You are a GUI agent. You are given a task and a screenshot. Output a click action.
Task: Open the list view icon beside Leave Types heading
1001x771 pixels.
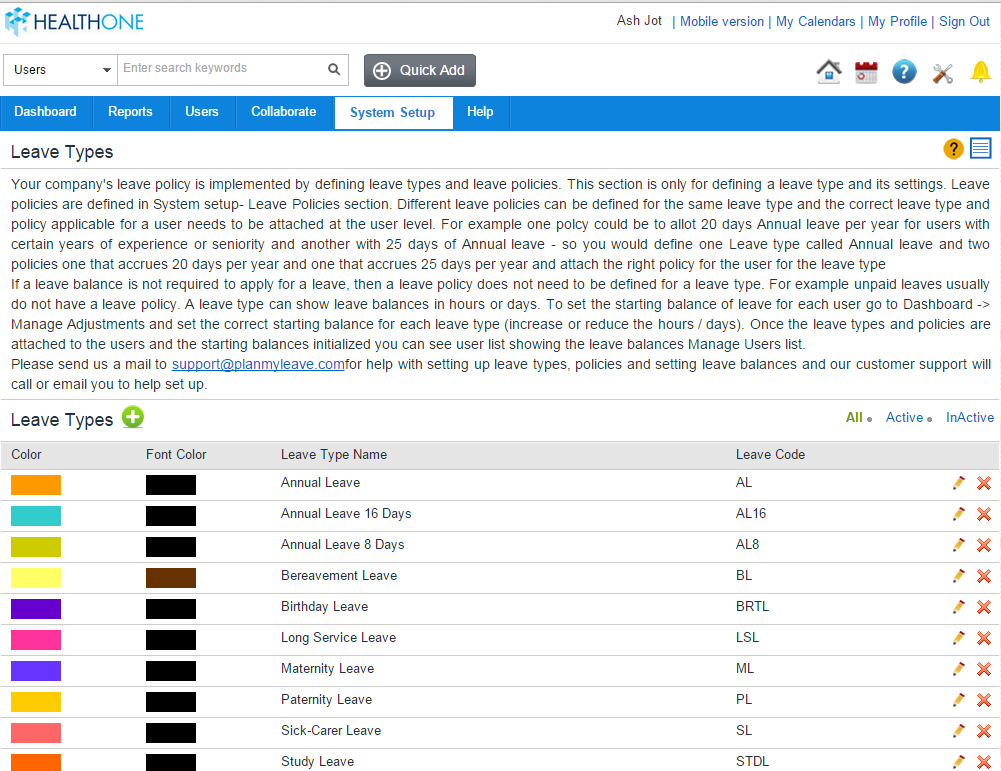981,149
